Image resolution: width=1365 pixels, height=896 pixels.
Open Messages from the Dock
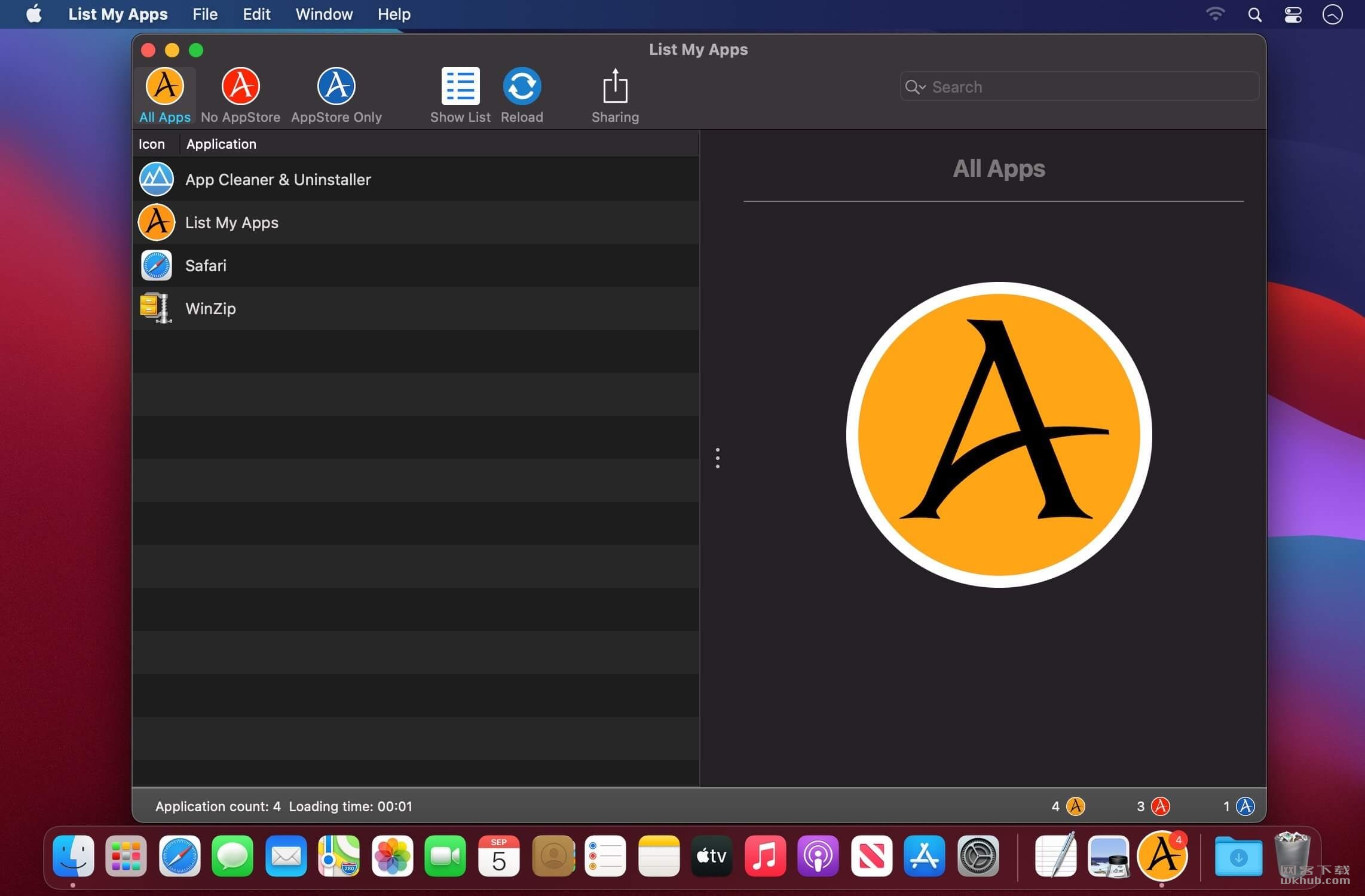232,857
